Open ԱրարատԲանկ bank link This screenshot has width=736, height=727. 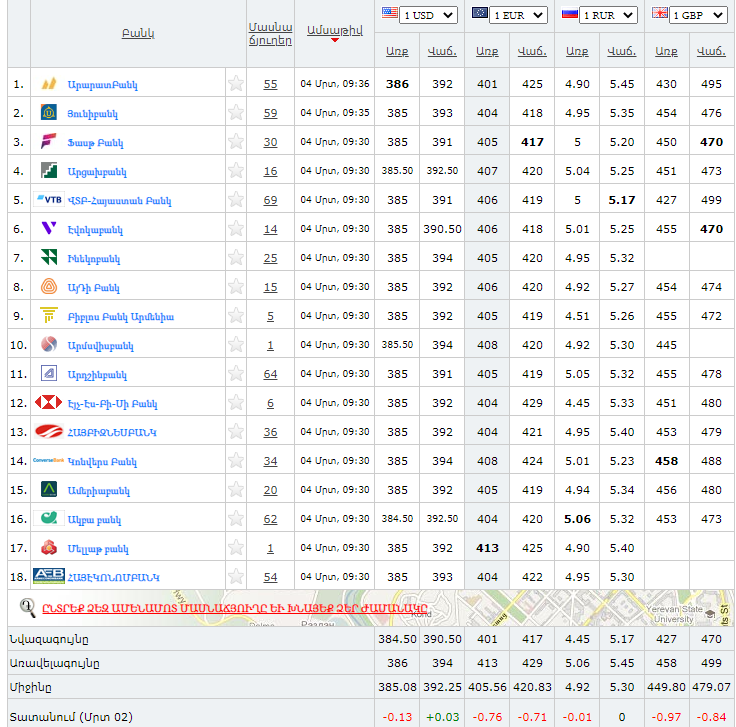click(102, 84)
